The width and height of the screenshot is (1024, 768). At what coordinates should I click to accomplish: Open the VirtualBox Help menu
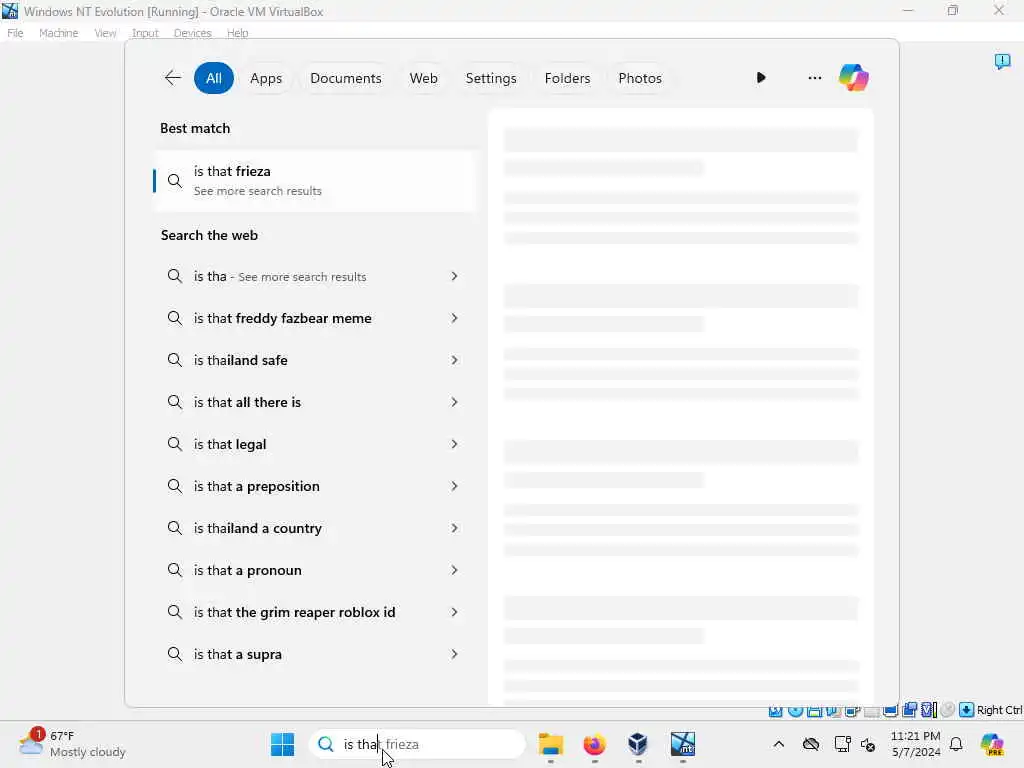pos(238,33)
